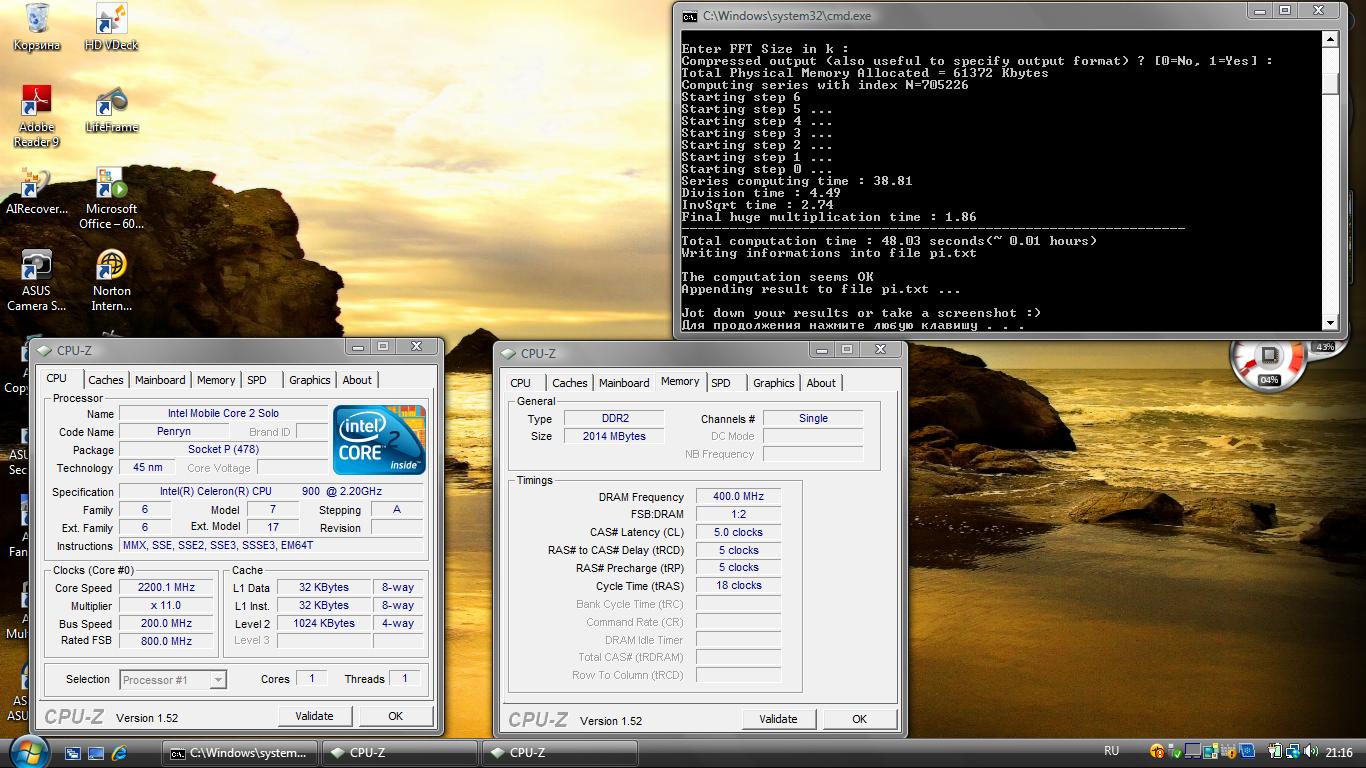Click the cmd window scrollbar up arrow

1330,40
